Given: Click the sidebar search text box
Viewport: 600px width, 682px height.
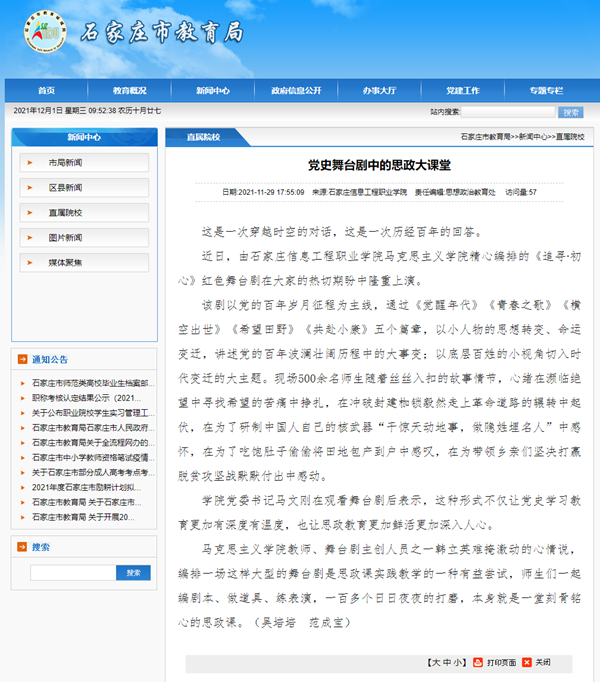Looking at the screenshot, I should (x=72, y=573).
